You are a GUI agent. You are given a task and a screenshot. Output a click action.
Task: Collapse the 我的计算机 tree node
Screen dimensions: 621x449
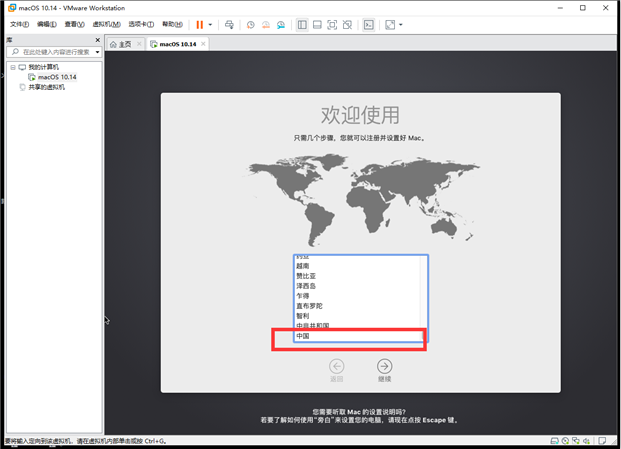pyautogui.click(x=13, y=67)
